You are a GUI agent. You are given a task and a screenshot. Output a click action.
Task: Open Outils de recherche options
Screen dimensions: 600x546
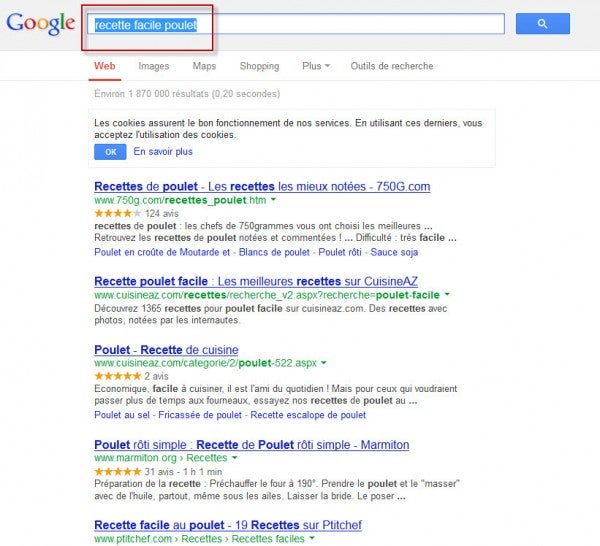click(x=391, y=66)
